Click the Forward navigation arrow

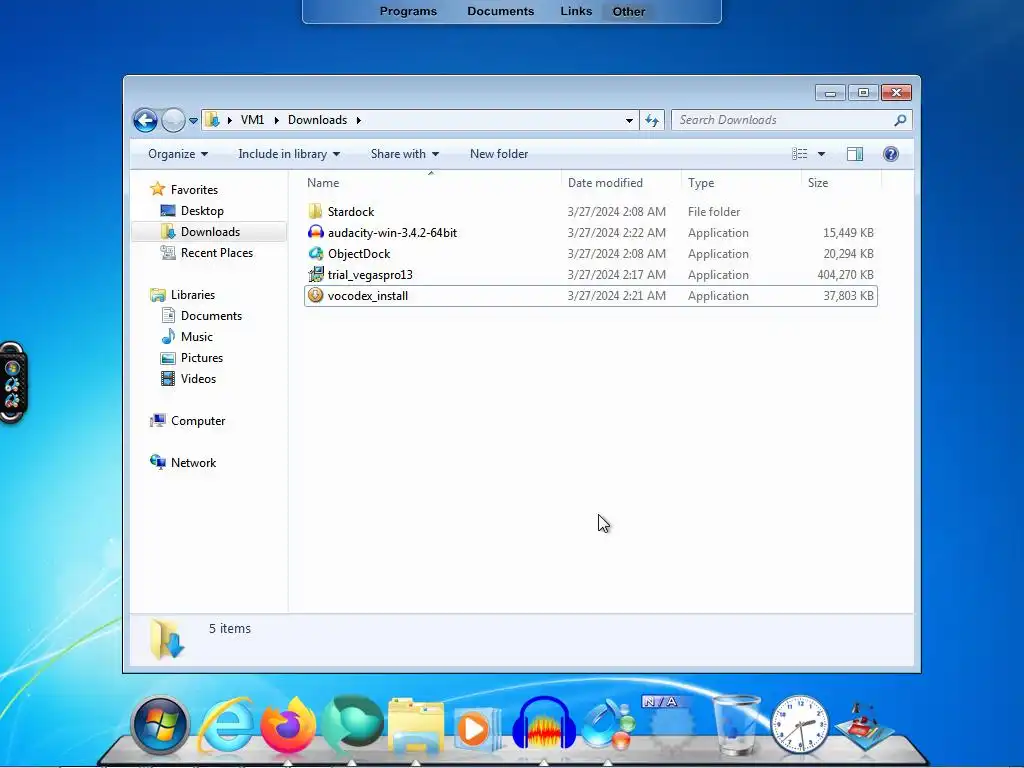173,120
